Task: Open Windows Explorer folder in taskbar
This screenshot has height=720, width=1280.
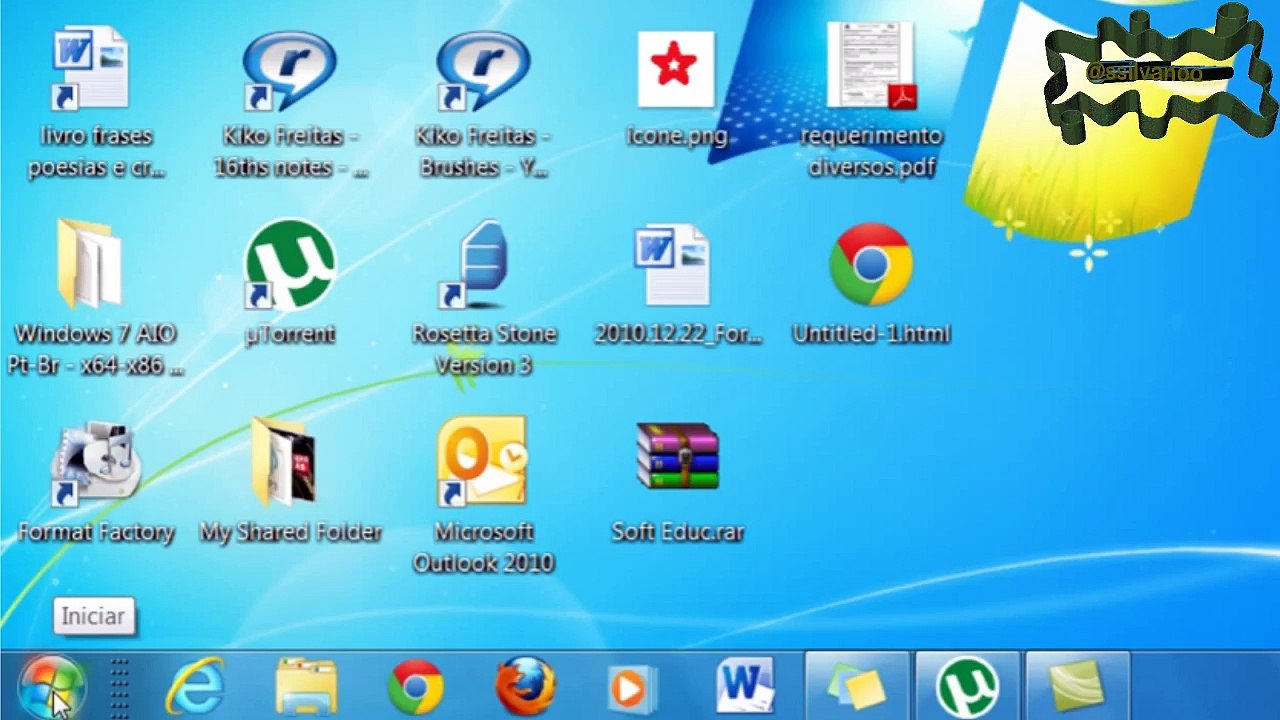Action: pyautogui.click(x=306, y=687)
